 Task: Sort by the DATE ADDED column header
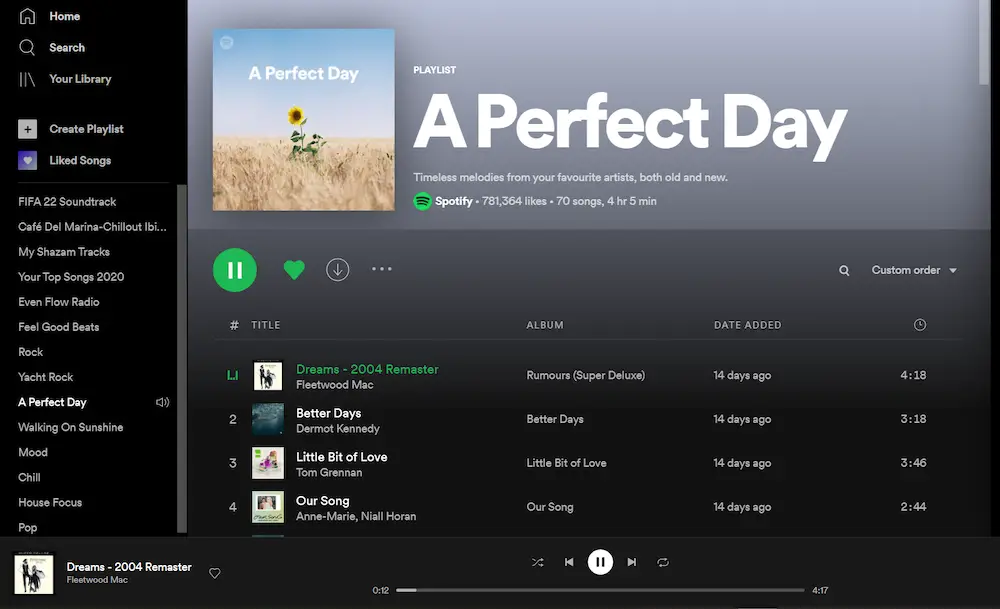747,325
